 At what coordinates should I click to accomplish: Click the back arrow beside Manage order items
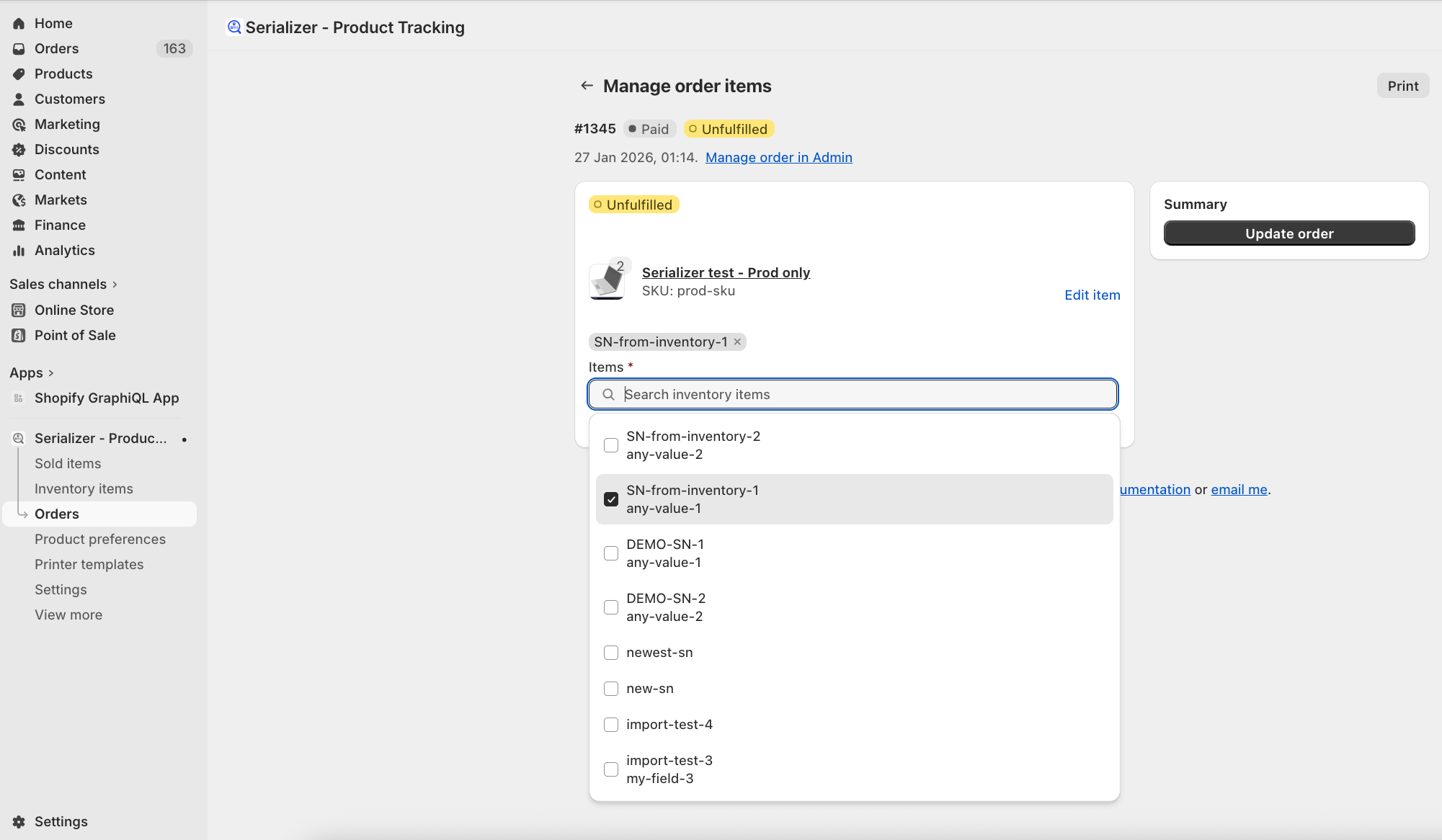[587, 86]
